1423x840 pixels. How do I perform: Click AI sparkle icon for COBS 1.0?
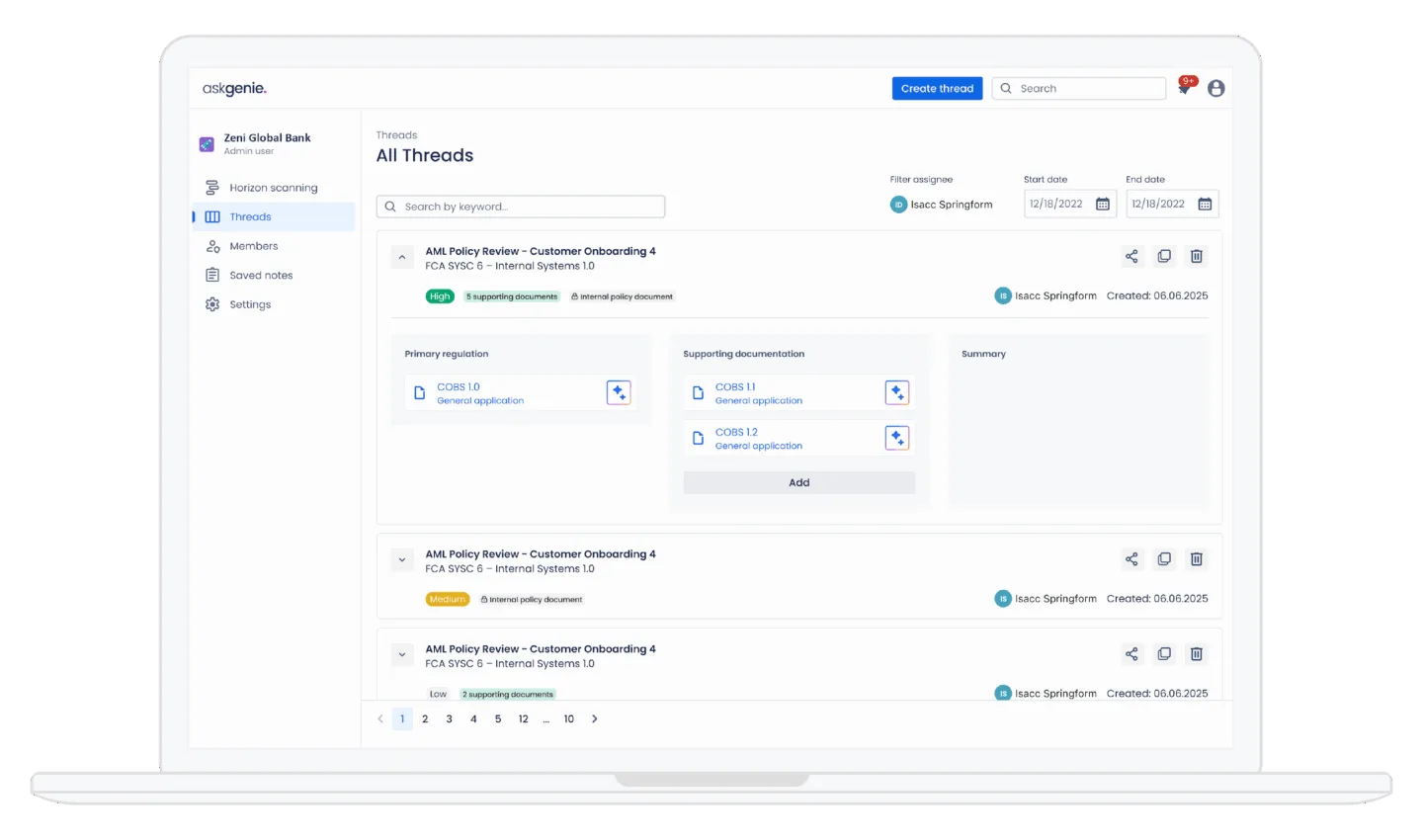point(619,392)
